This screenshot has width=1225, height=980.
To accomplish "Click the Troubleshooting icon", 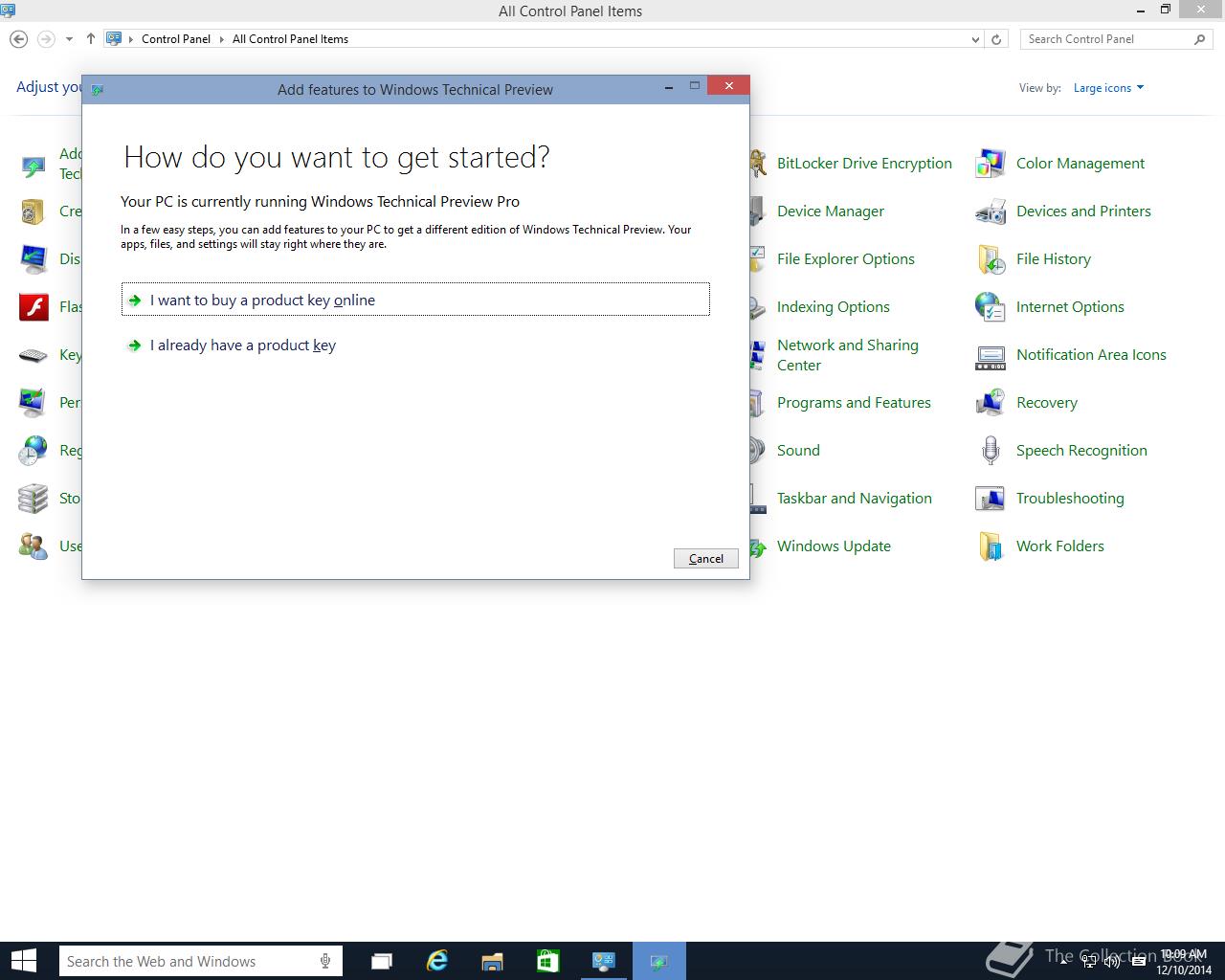I will tap(990, 499).
